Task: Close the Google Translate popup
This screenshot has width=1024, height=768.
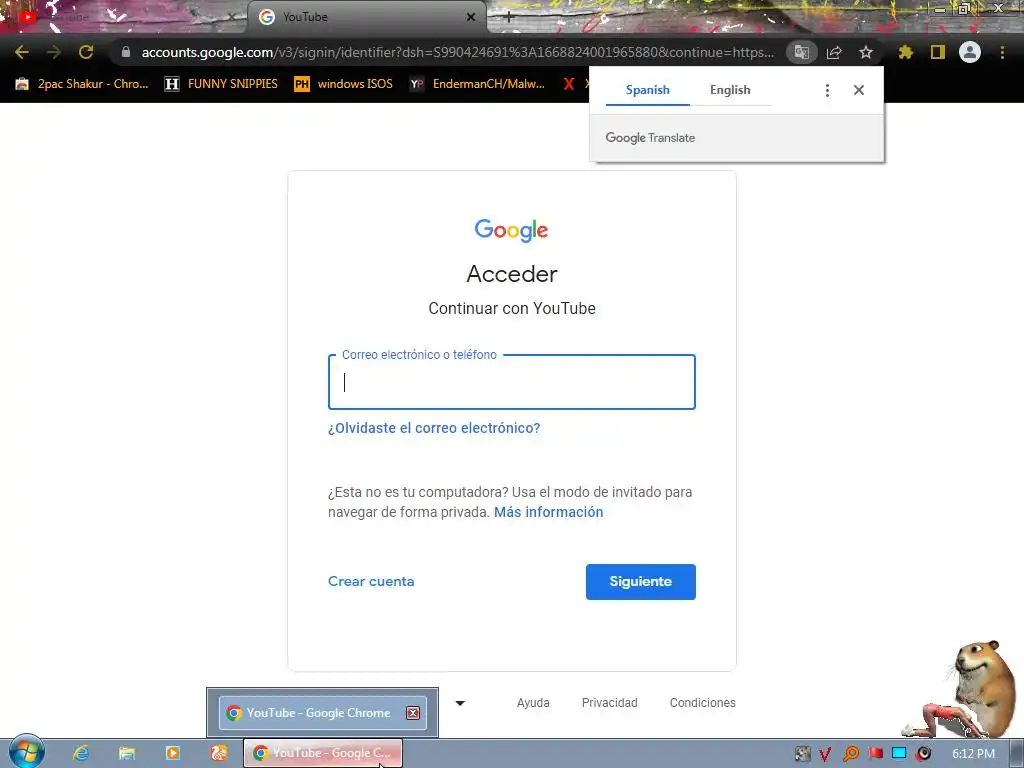Action: [859, 90]
